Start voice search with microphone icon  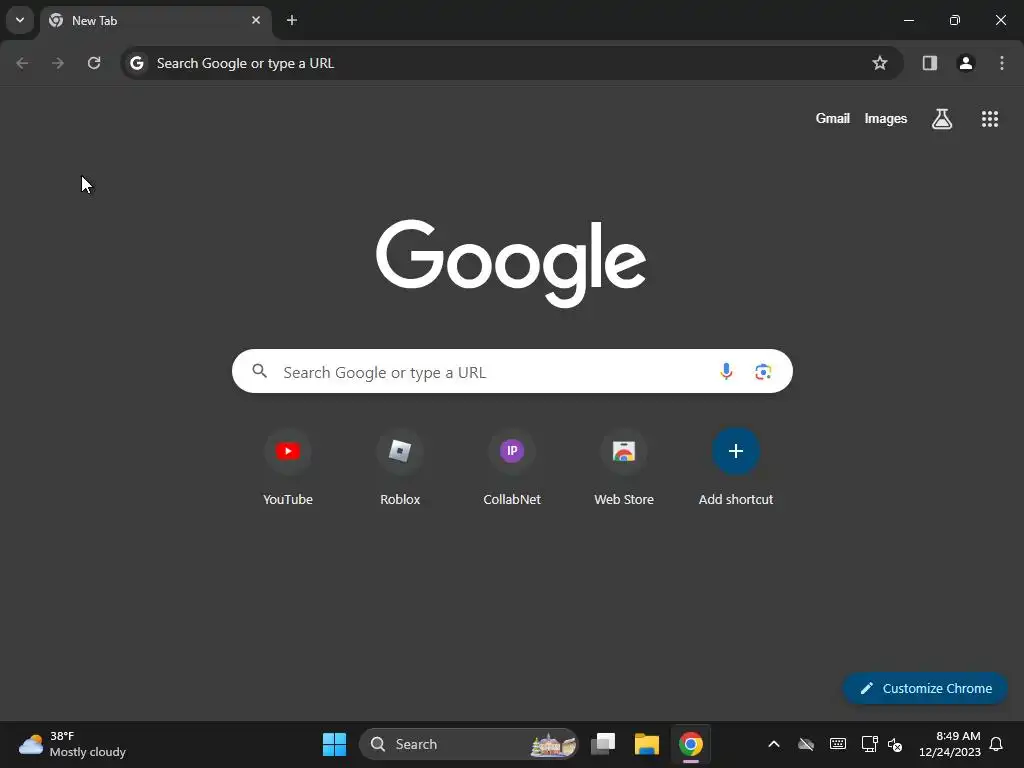click(726, 371)
